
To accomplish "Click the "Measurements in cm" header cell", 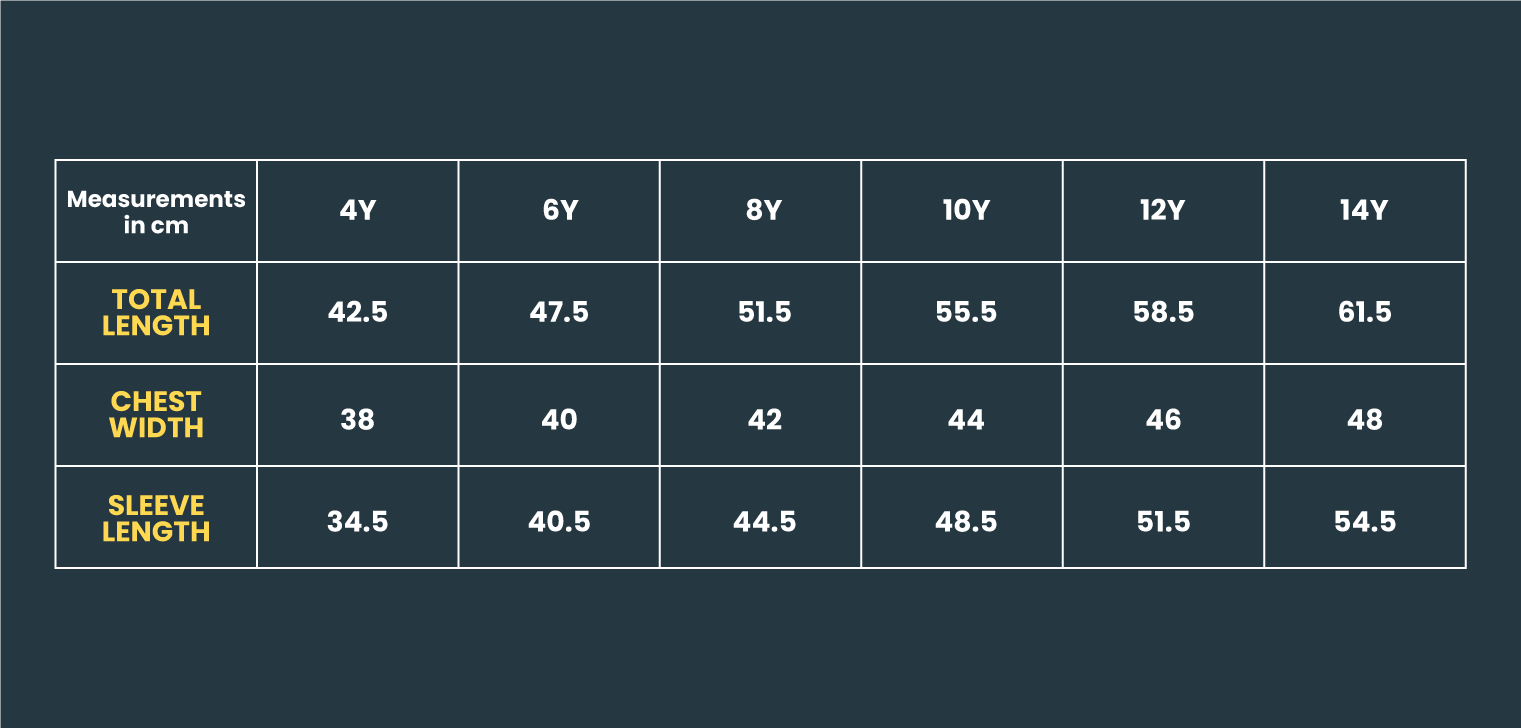I will [156, 211].
